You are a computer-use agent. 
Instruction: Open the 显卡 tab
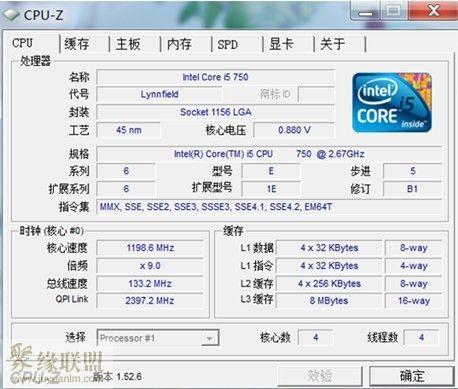[x=281, y=44]
